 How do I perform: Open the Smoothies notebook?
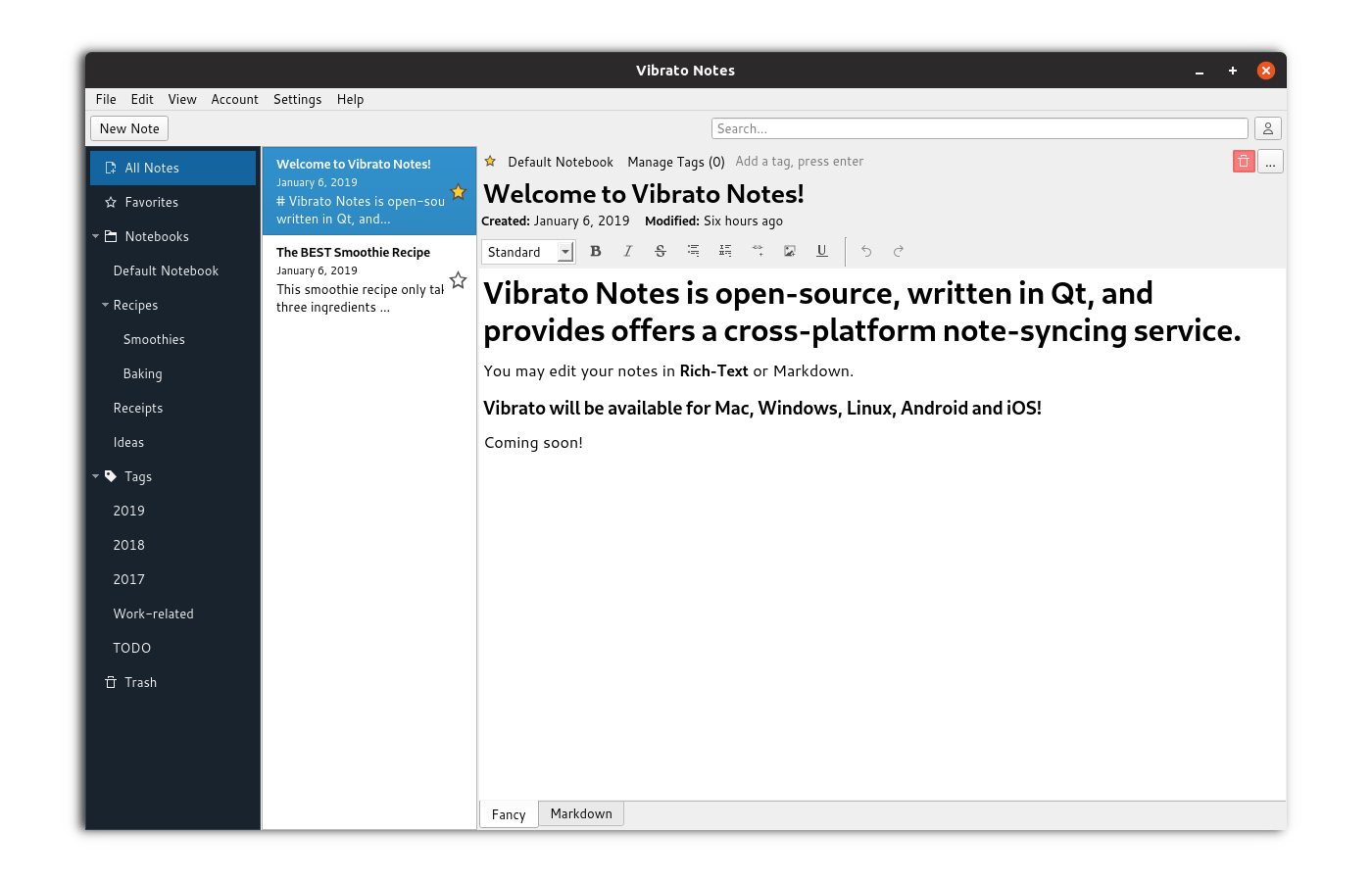[x=154, y=339]
